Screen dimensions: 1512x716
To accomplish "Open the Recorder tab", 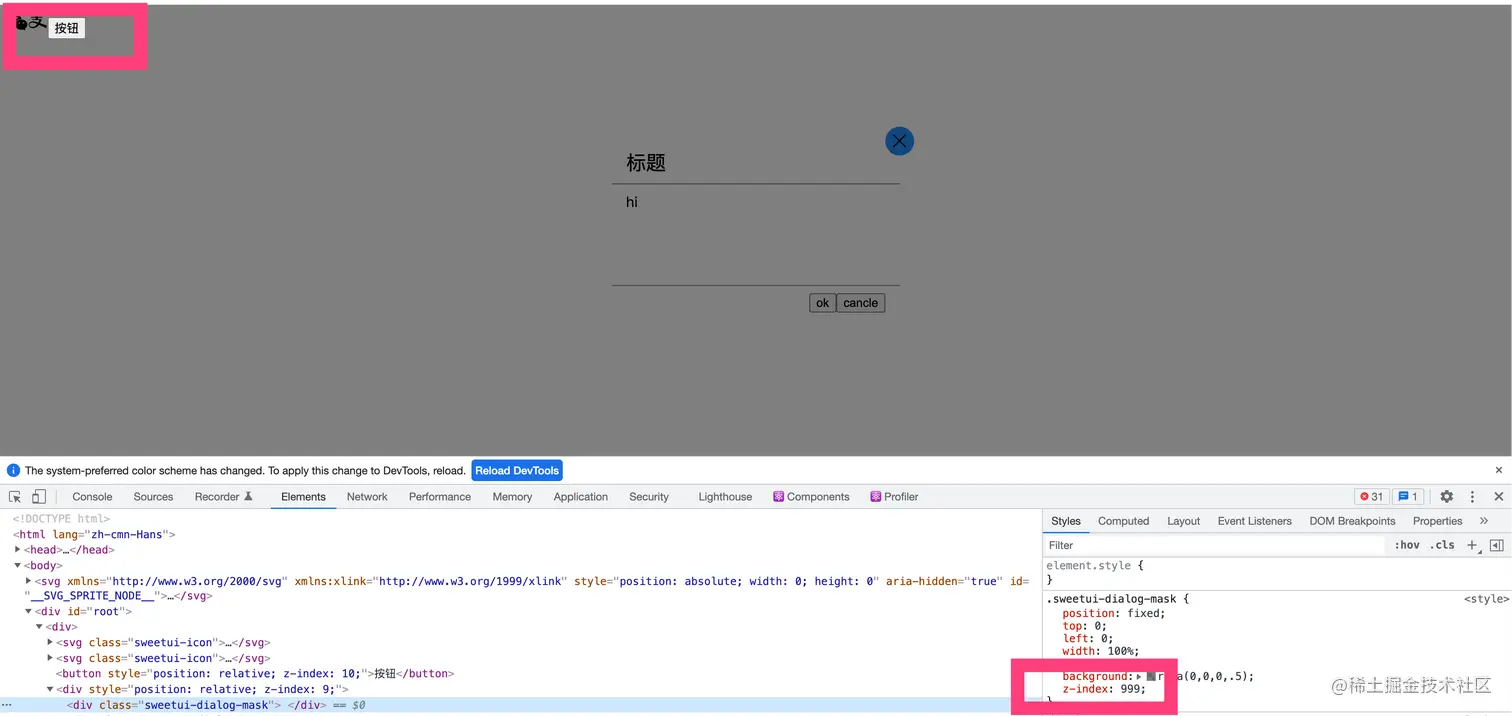I will tap(224, 497).
